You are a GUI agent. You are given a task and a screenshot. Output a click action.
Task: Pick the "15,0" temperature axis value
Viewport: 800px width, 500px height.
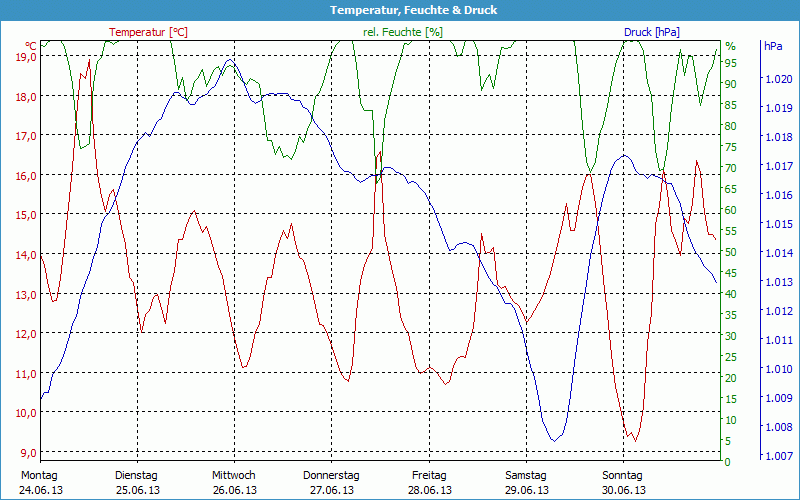pos(26,215)
